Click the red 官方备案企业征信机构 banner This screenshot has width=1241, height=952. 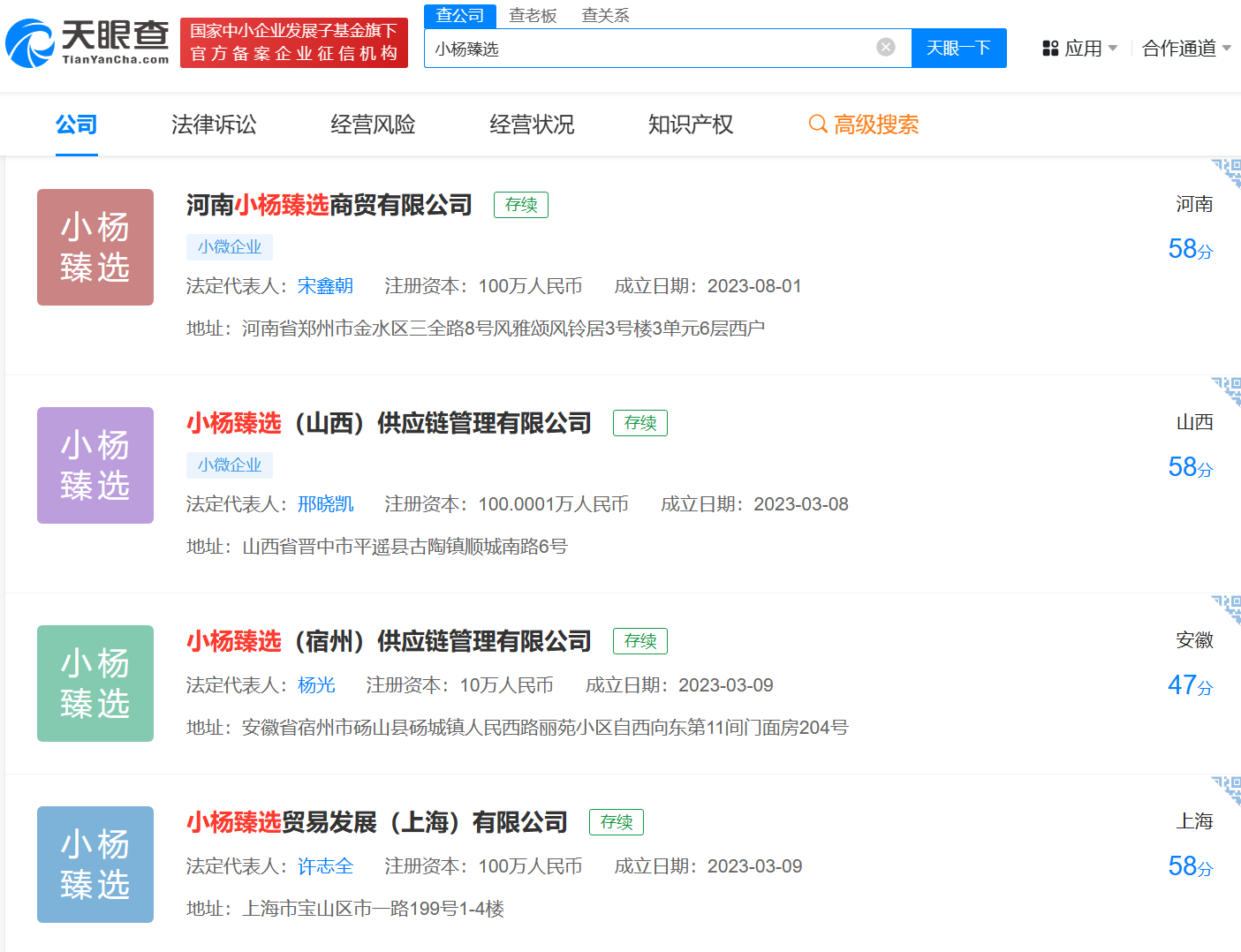click(294, 42)
